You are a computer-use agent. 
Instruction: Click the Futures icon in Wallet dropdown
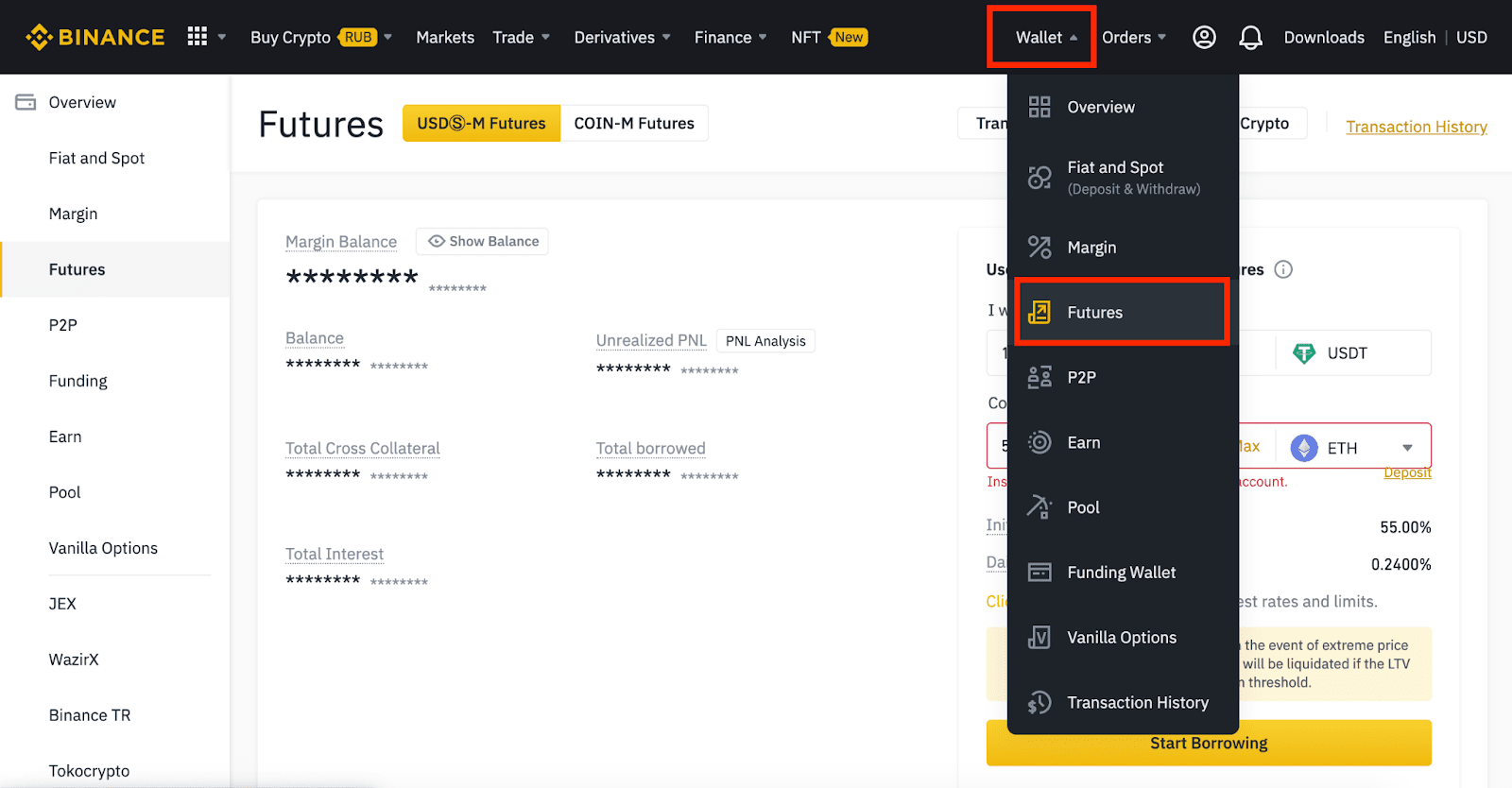point(1039,312)
